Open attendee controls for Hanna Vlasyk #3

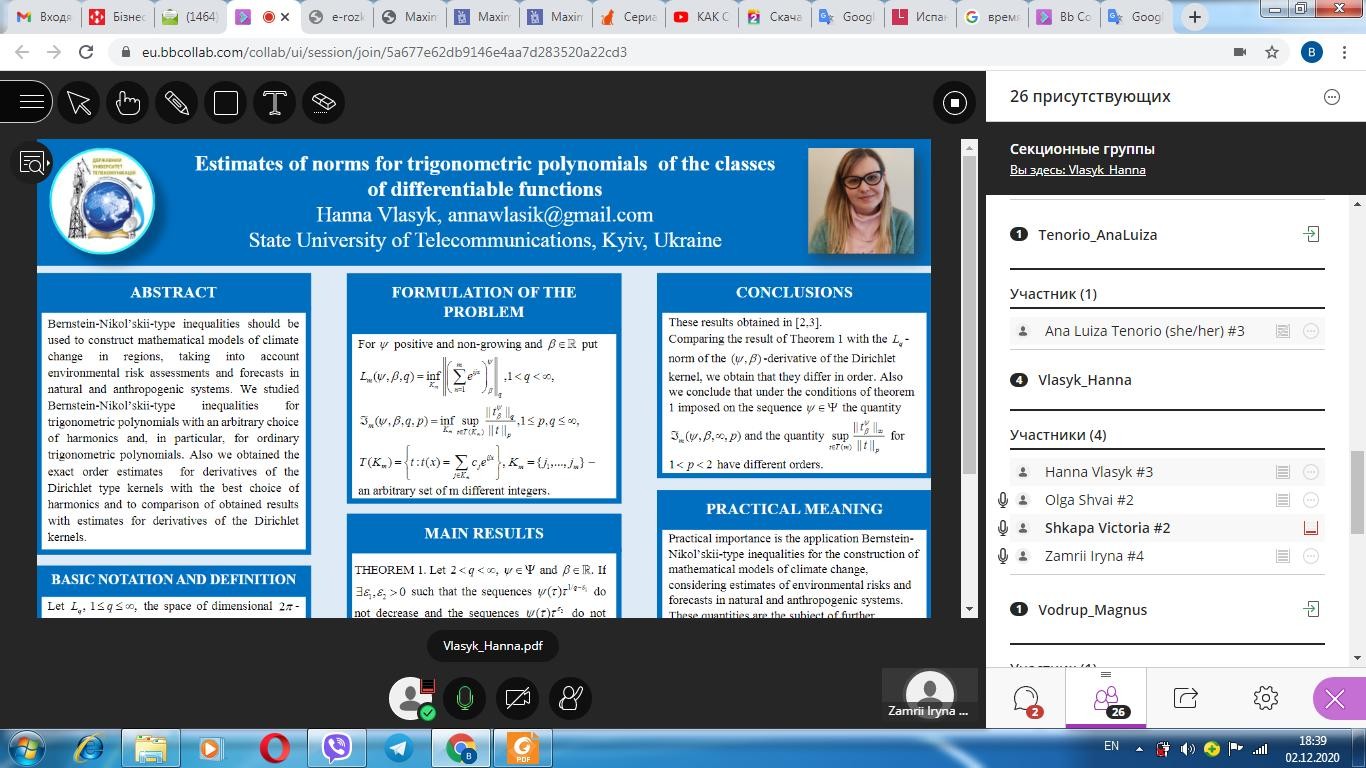tap(1311, 472)
